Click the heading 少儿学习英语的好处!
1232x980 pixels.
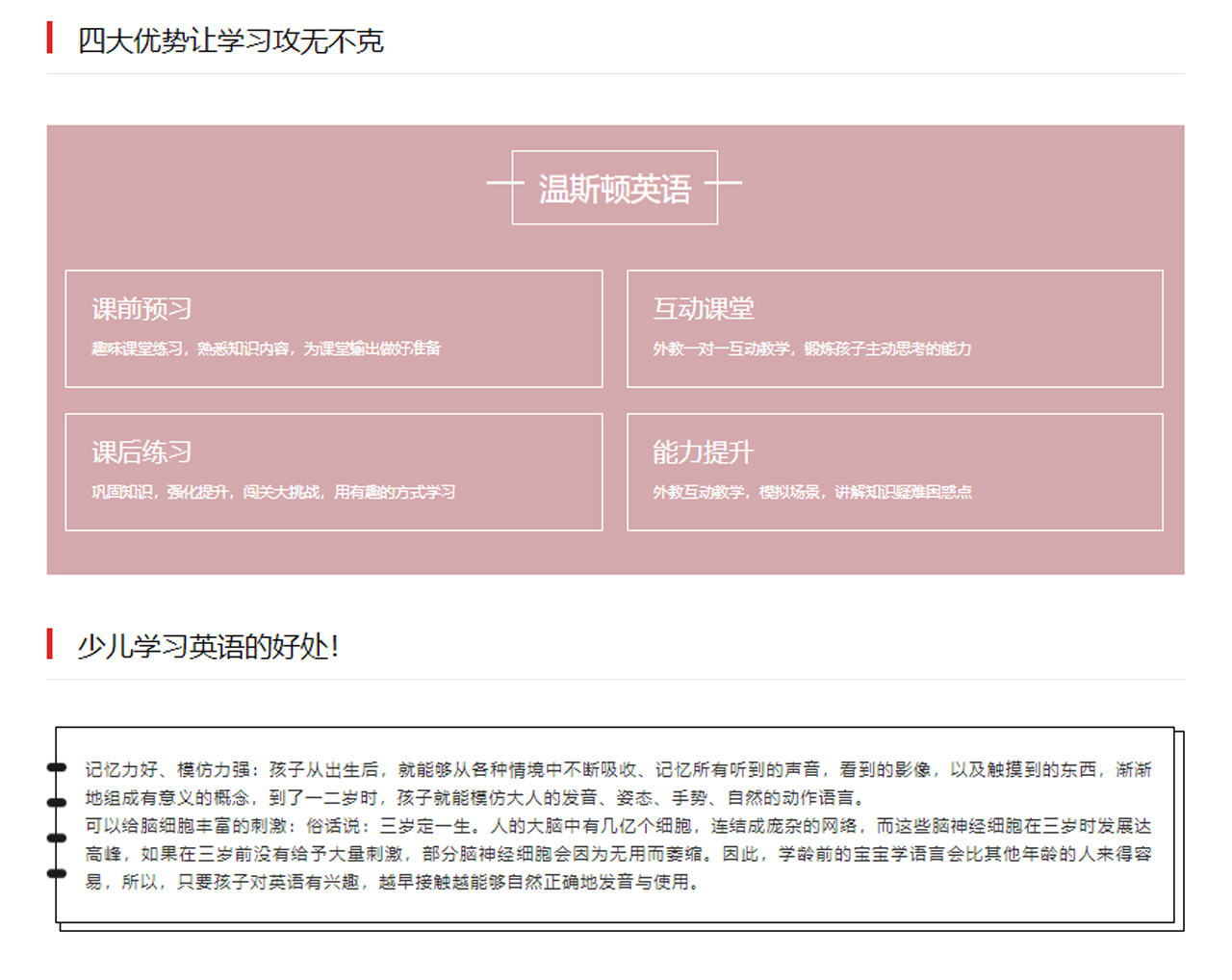pyautogui.click(x=208, y=646)
